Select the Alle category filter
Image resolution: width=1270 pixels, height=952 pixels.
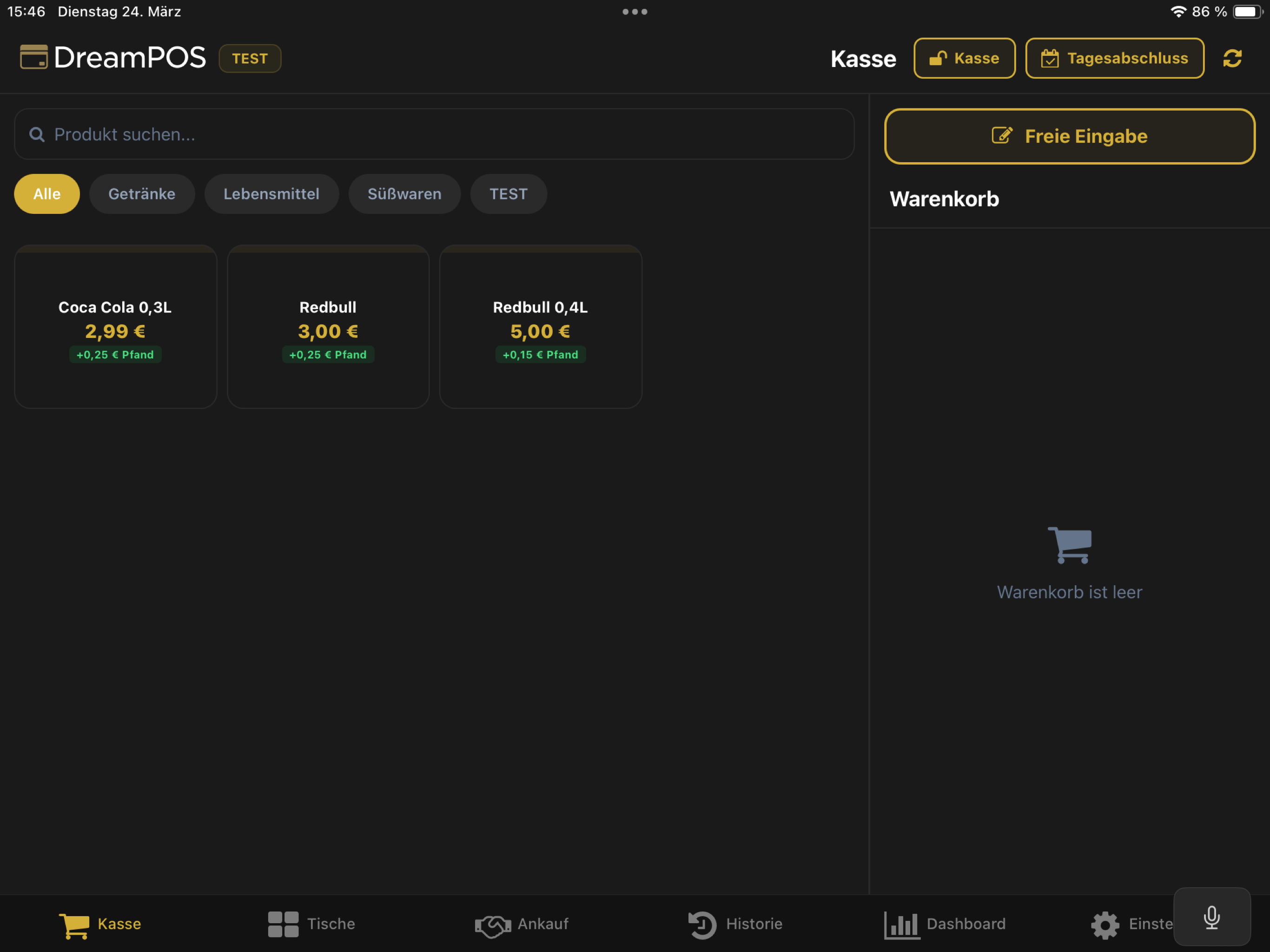[47, 194]
